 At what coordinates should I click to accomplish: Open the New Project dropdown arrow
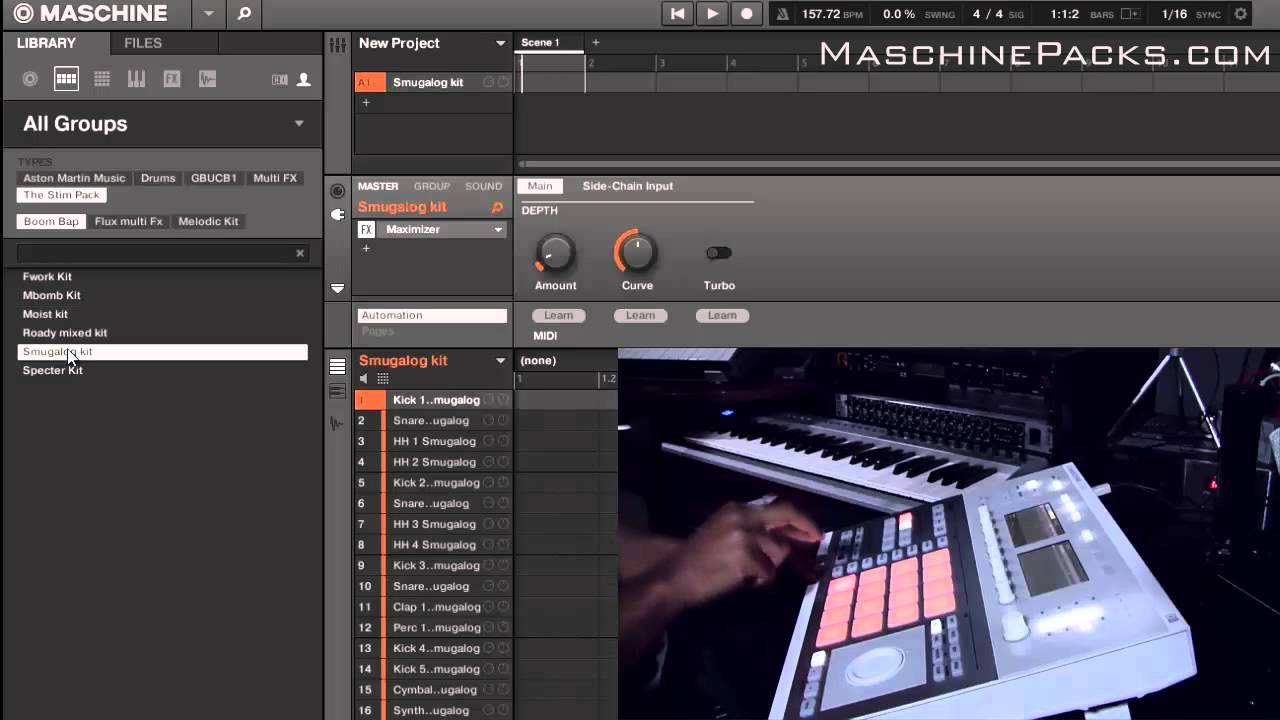[x=501, y=43]
